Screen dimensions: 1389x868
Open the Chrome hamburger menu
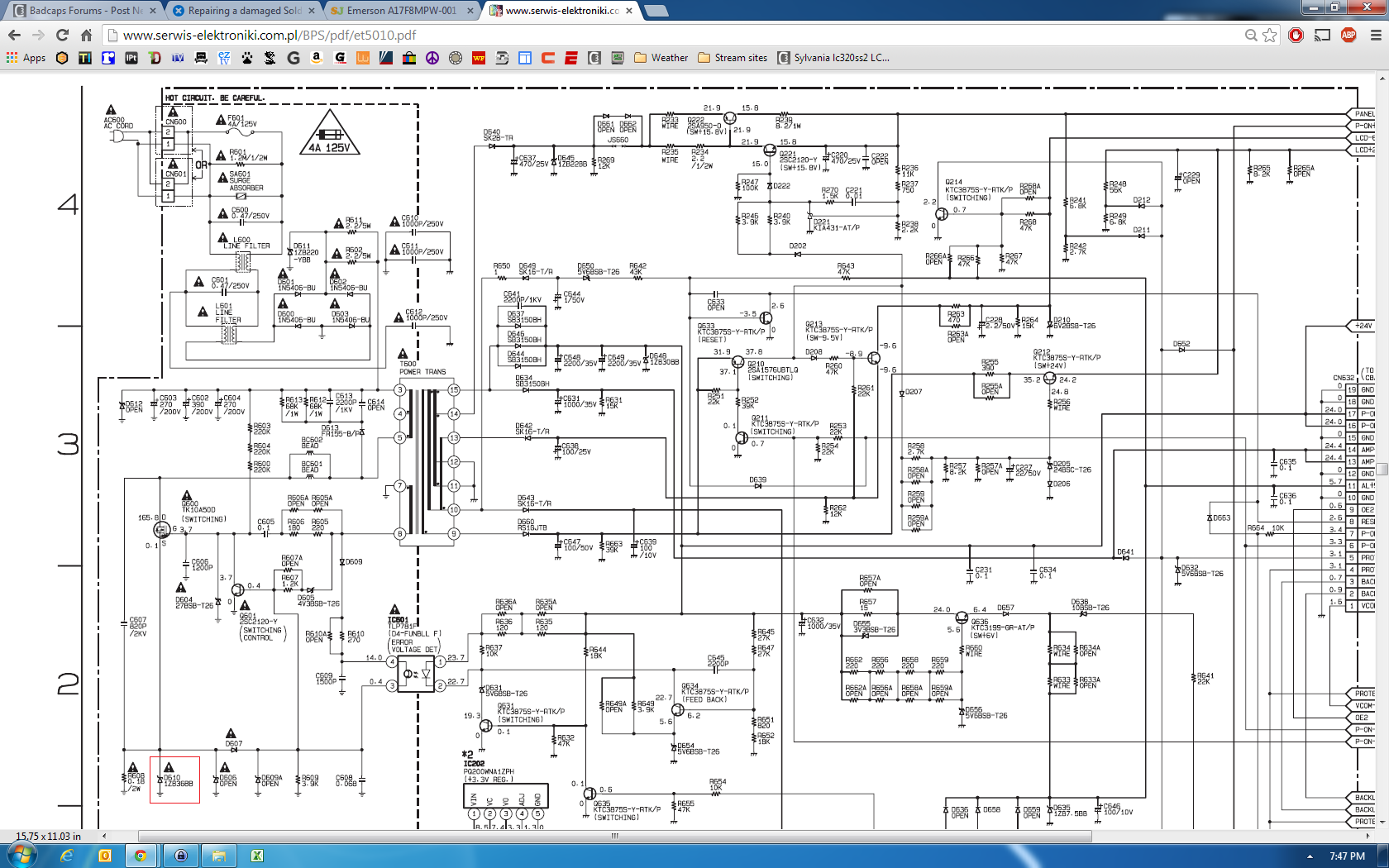click(x=1376, y=35)
